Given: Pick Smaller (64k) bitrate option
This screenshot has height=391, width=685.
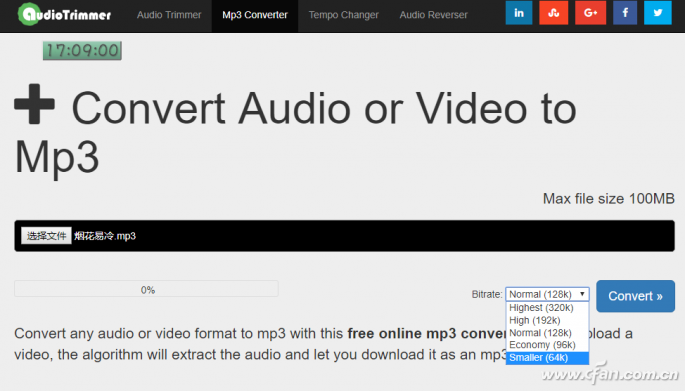Looking at the screenshot, I should click(x=547, y=357).
